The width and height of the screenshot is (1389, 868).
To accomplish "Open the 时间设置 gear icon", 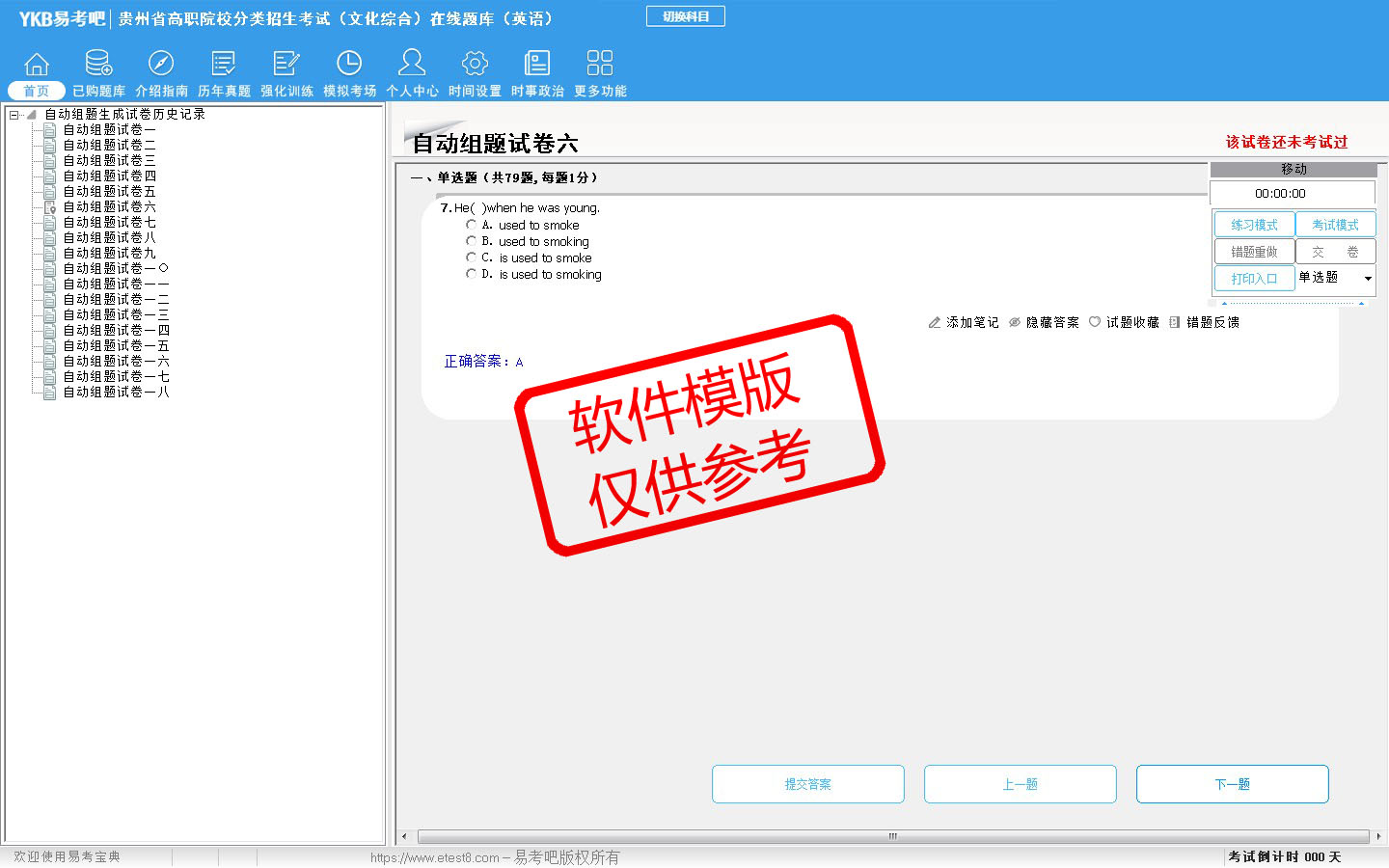I will (x=475, y=64).
